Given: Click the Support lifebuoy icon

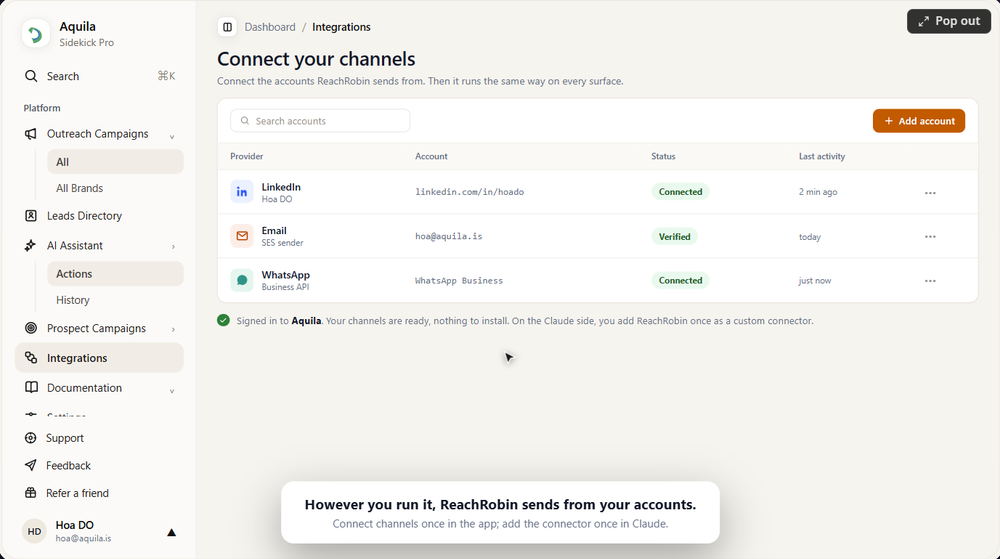Looking at the screenshot, I should pos(30,438).
